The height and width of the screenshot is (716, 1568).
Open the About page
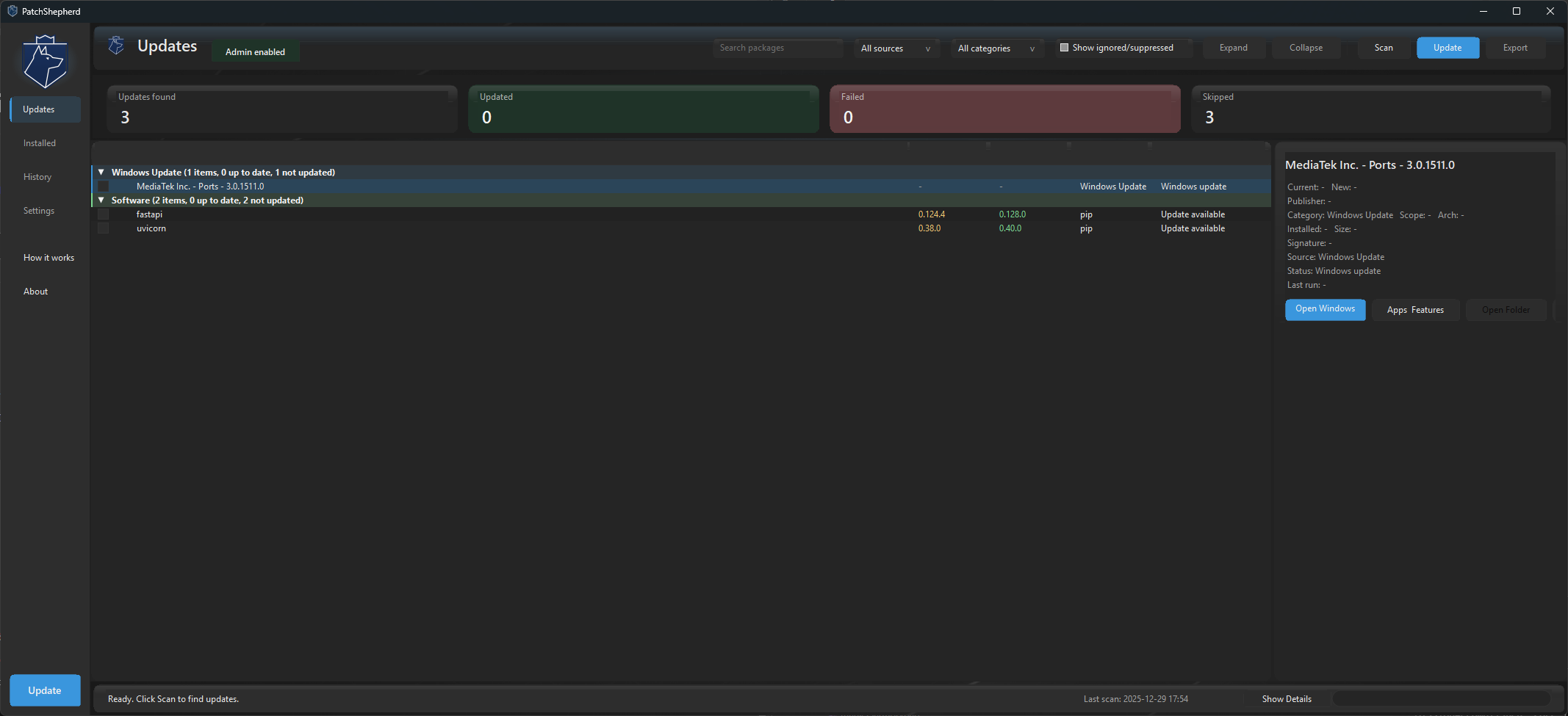[35, 291]
